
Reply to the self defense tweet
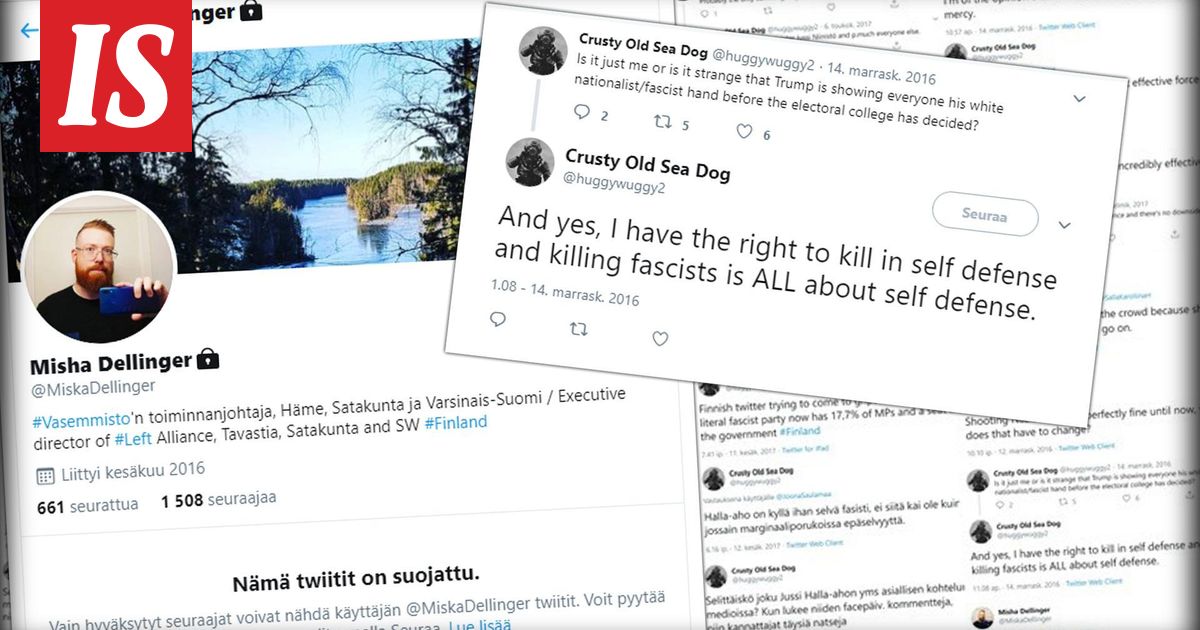click(x=498, y=320)
